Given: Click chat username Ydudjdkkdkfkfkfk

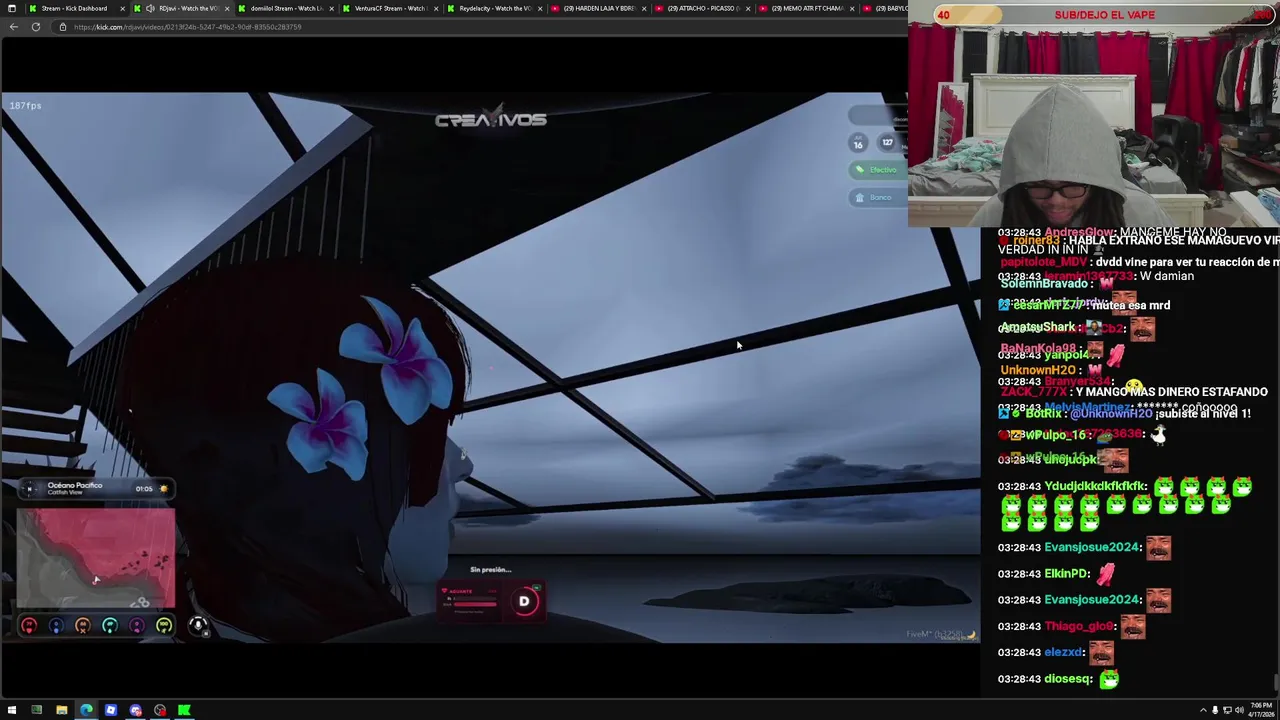Looking at the screenshot, I should [1094, 486].
